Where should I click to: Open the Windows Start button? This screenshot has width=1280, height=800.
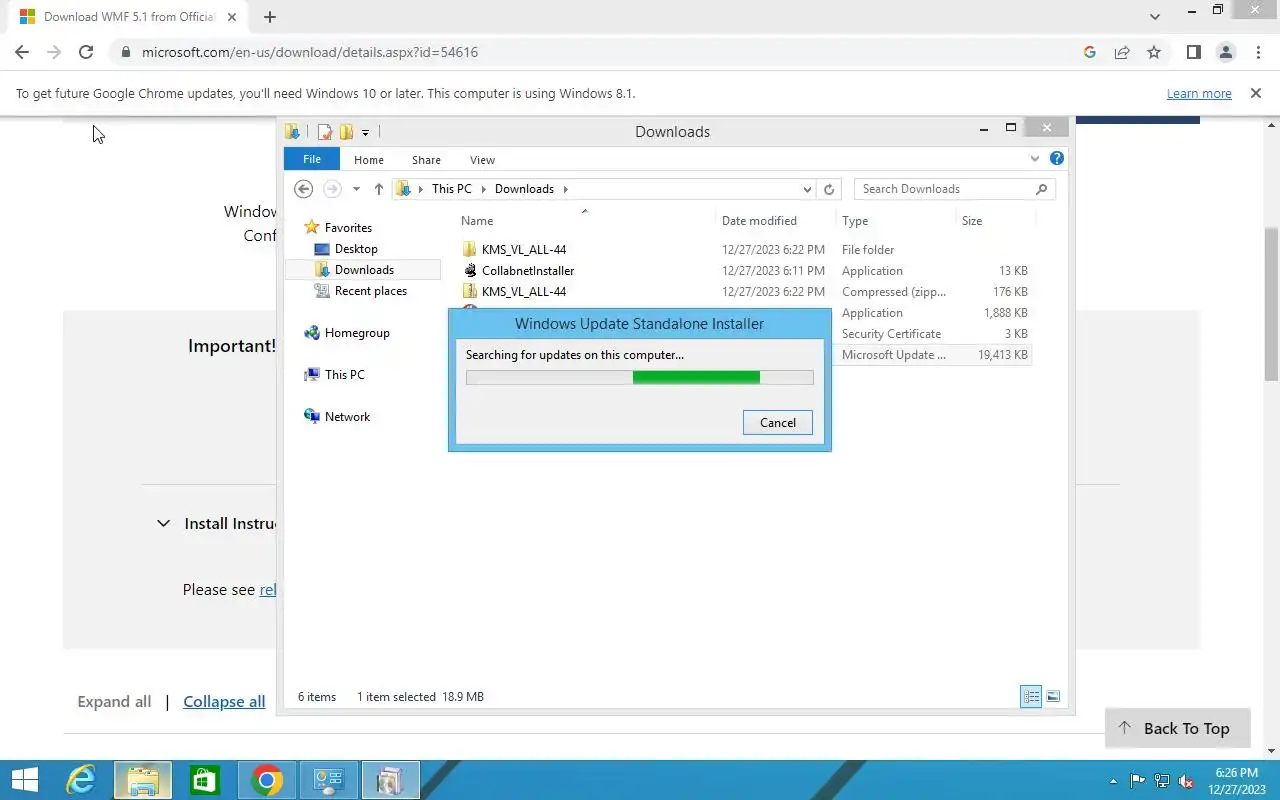[24, 780]
